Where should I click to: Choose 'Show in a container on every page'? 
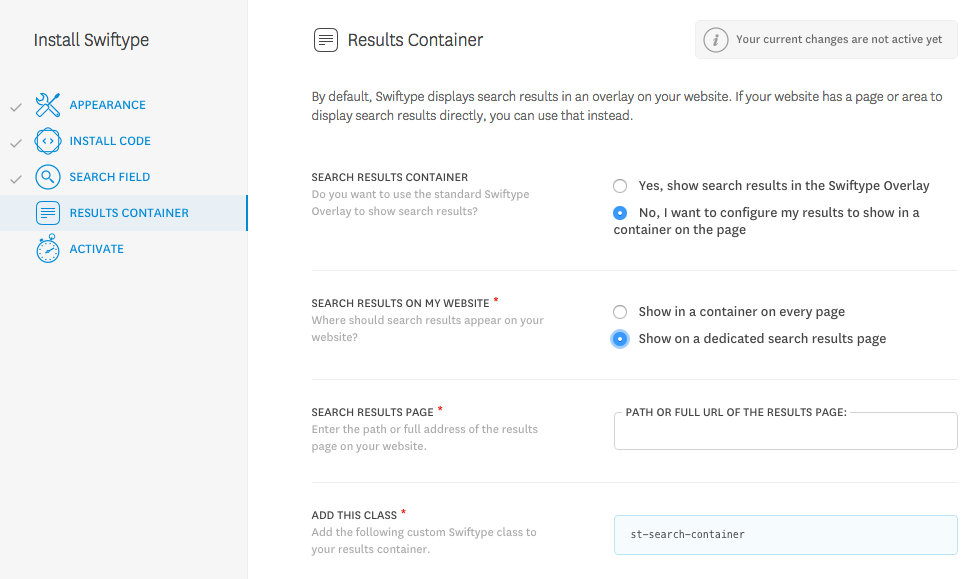[620, 312]
